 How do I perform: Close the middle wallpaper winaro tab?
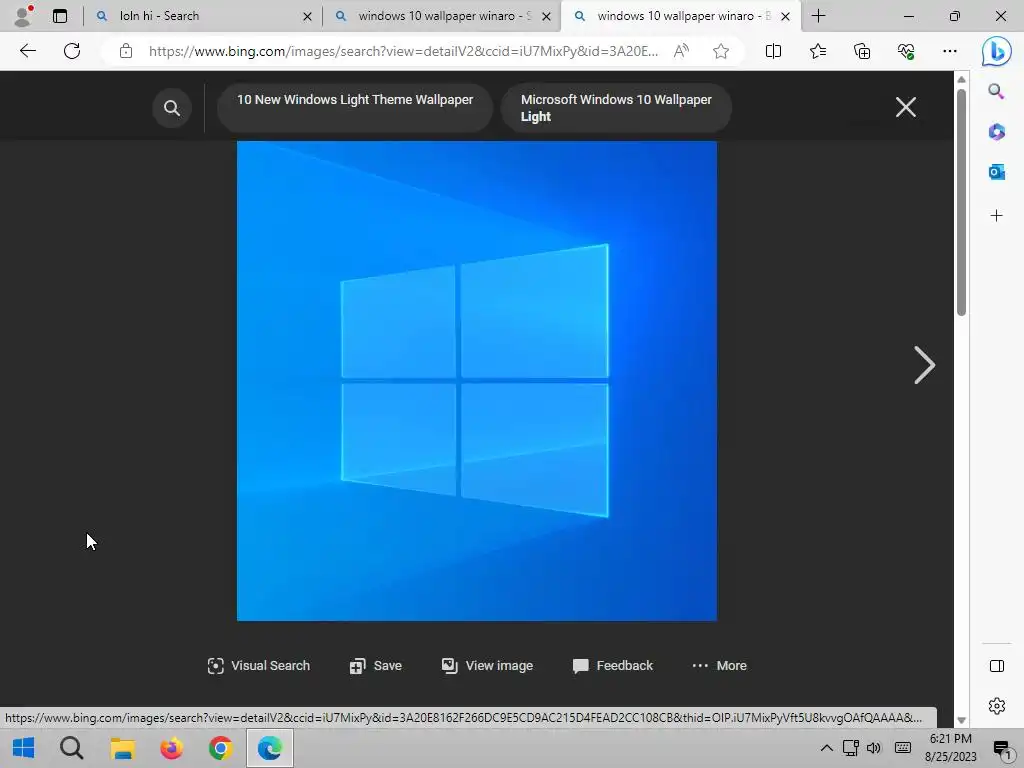[547, 16]
